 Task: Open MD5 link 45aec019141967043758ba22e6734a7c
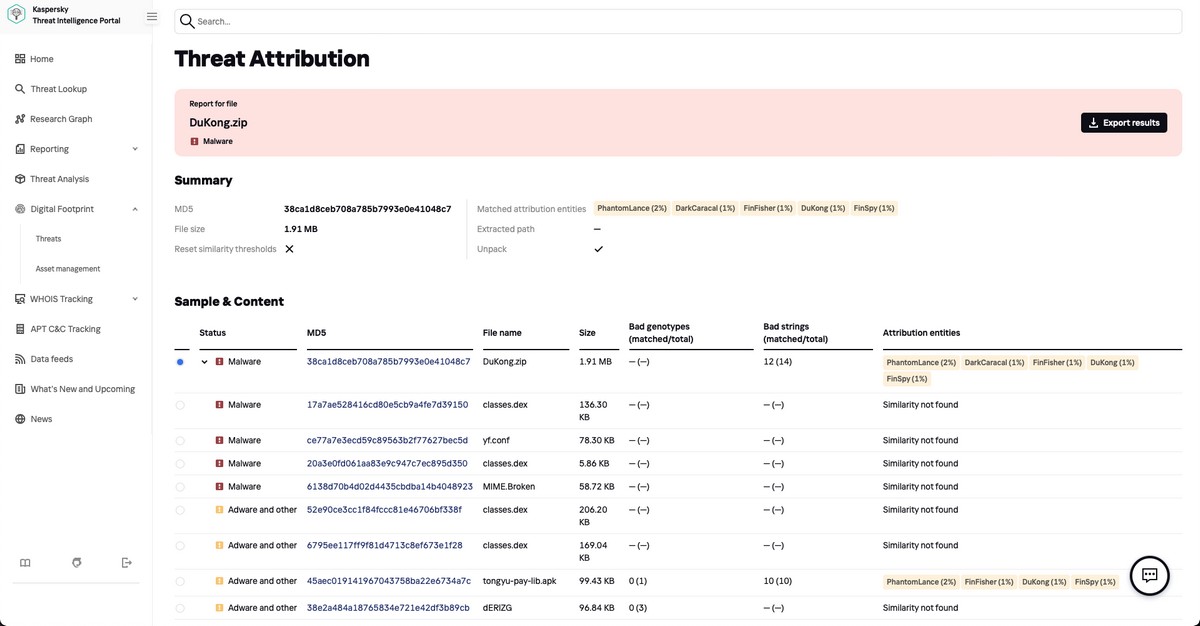(x=389, y=582)
